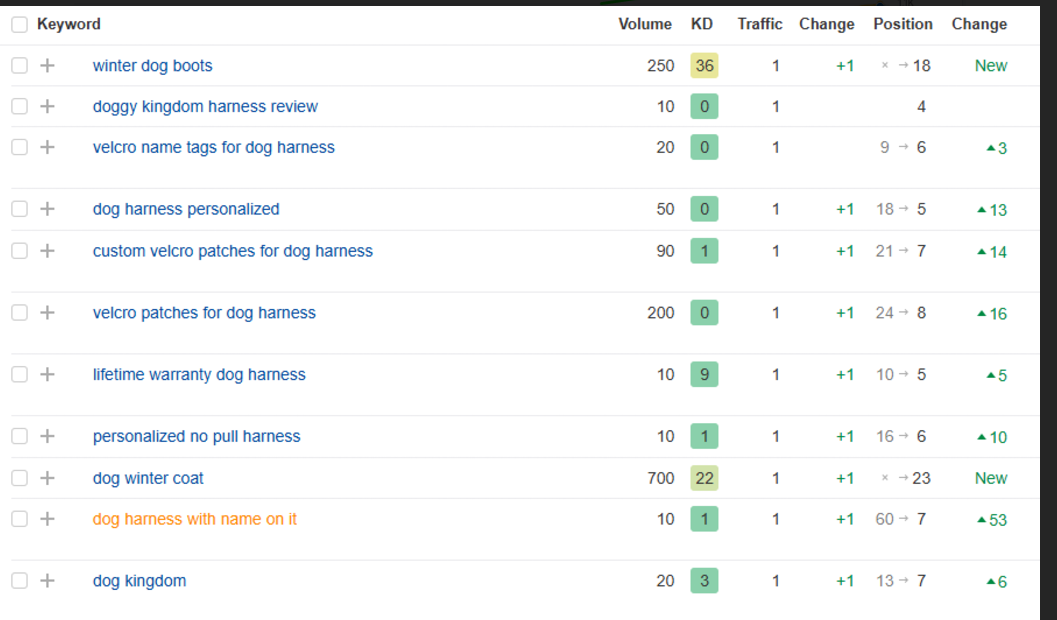Open the winter dog boots keyword link

(x=152, y=66)
